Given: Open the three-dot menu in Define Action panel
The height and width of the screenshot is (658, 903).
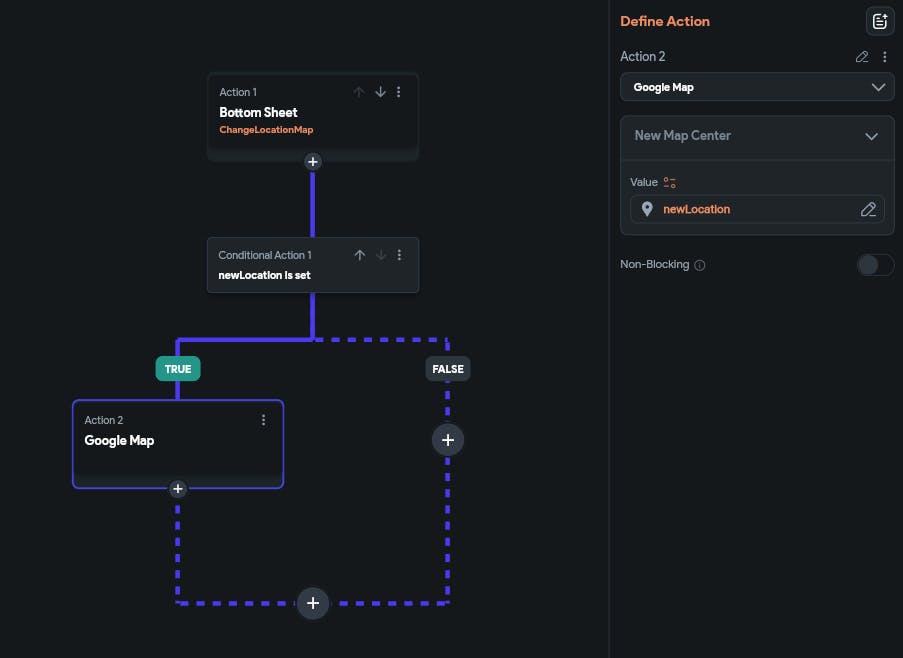Looking at the screenshot, I should (x=884, y=57).
